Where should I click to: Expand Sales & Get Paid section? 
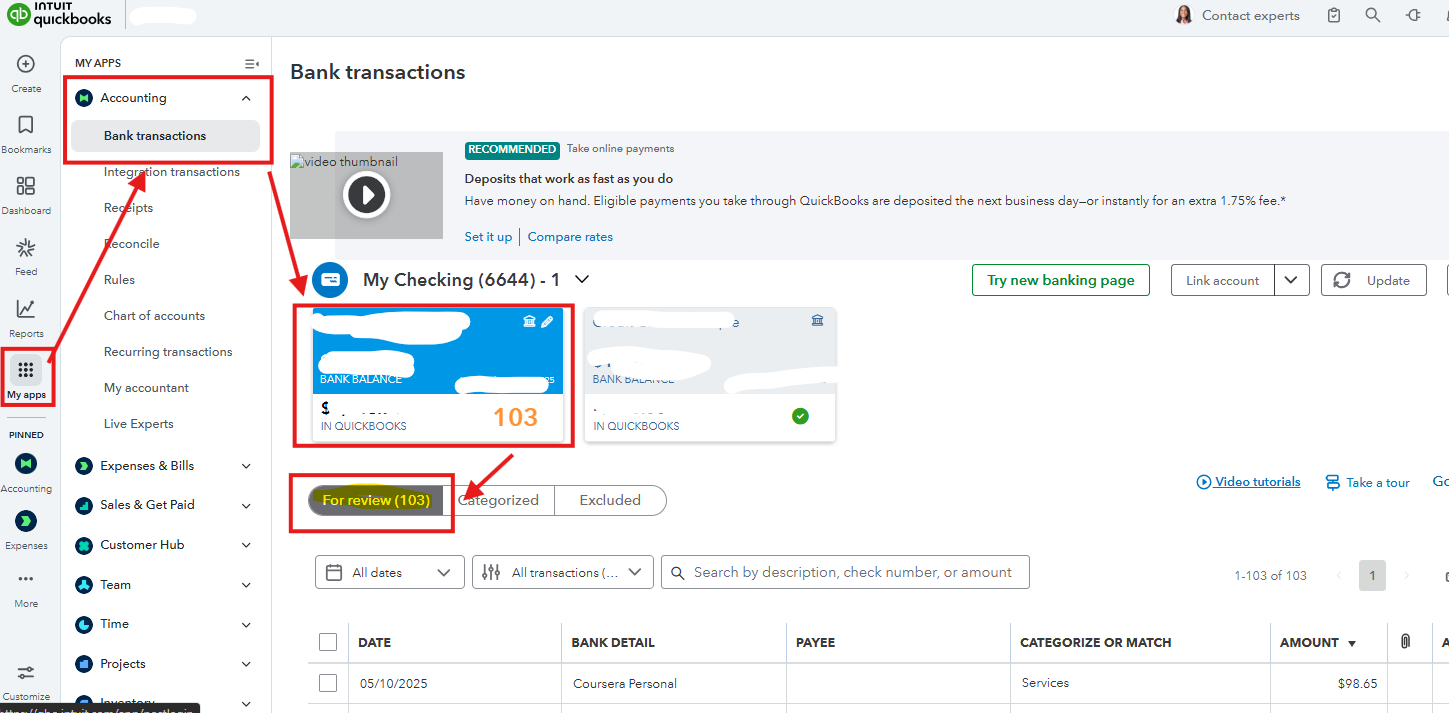click(x=246, y=506)
